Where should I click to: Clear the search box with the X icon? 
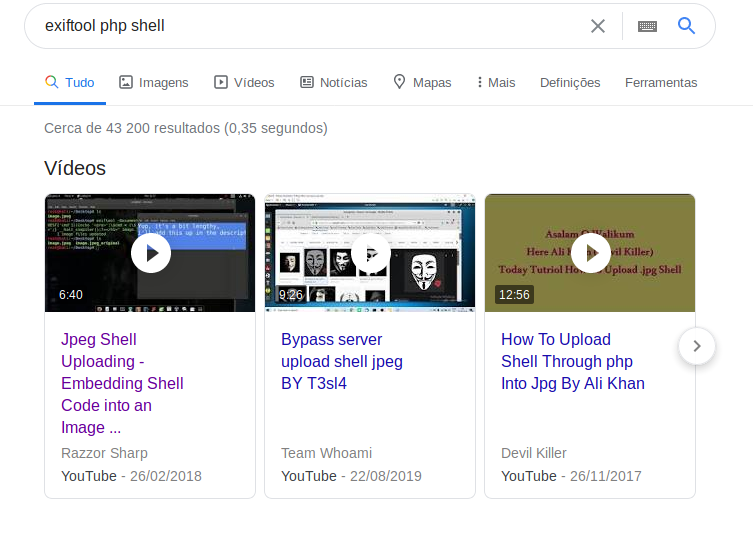pyautogui.click(x=597, y=26)
